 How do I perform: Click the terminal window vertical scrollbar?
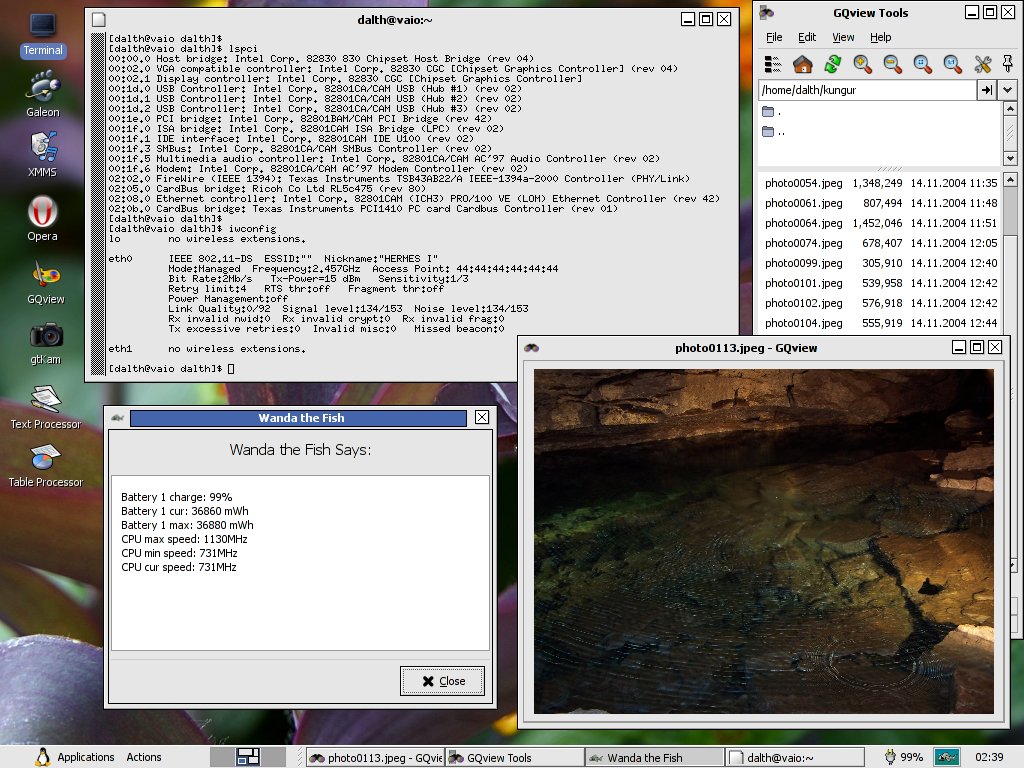(x=98, y=204)
